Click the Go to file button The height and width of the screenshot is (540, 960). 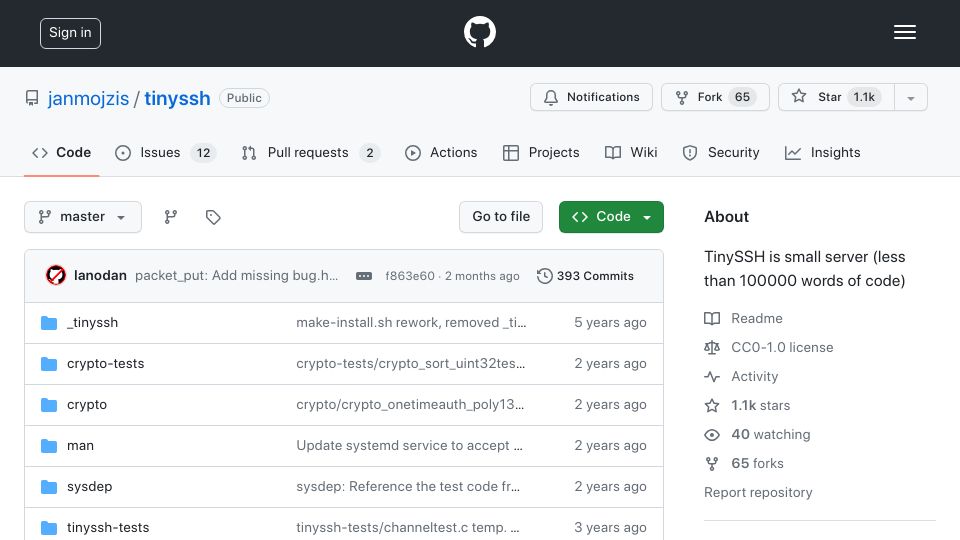tap(501, 217)
